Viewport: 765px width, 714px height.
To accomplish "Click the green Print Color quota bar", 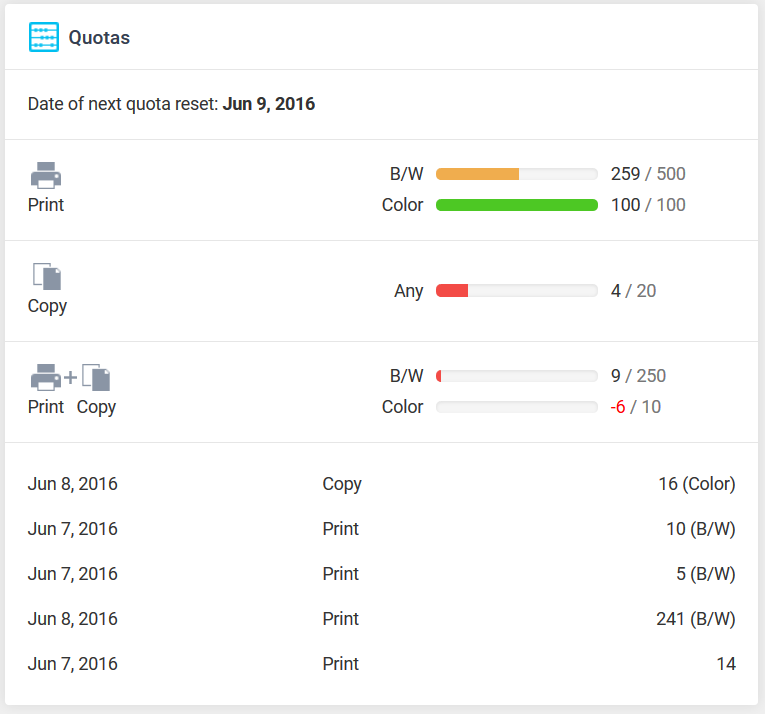I will [516, 205].
